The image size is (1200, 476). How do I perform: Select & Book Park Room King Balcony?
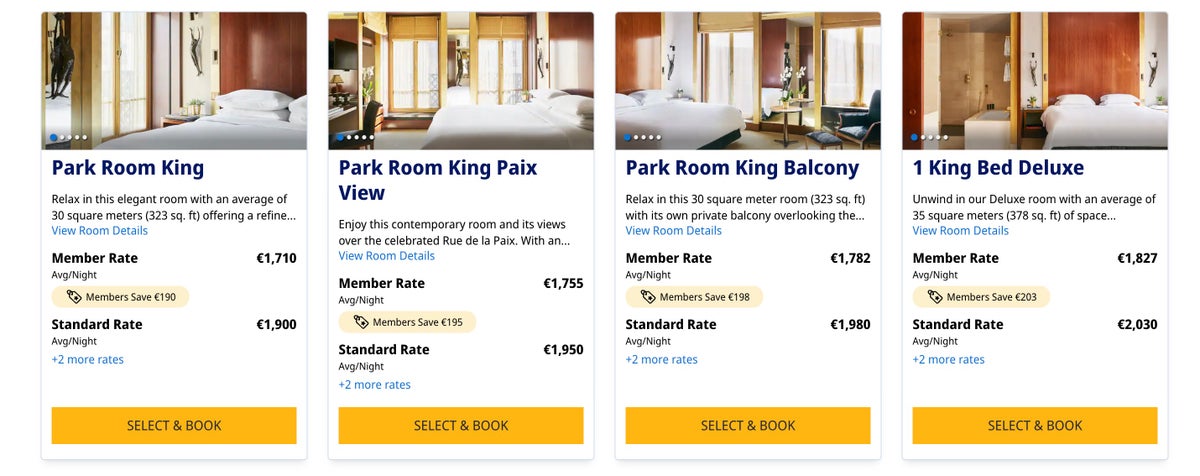pos(748,425)
